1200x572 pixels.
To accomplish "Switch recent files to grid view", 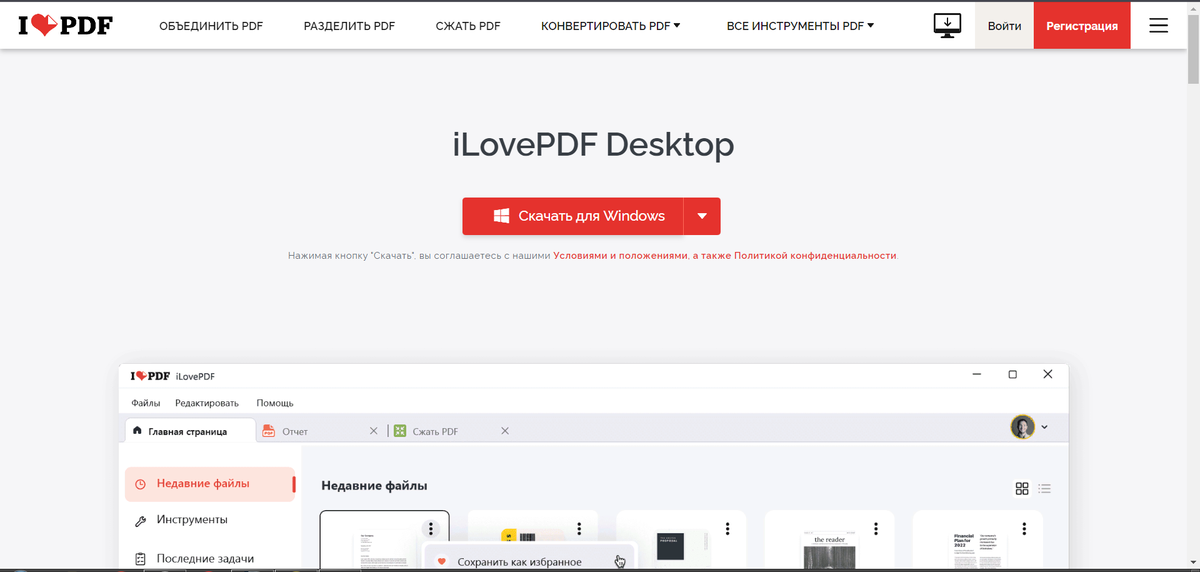I will tap(1022, 489).
